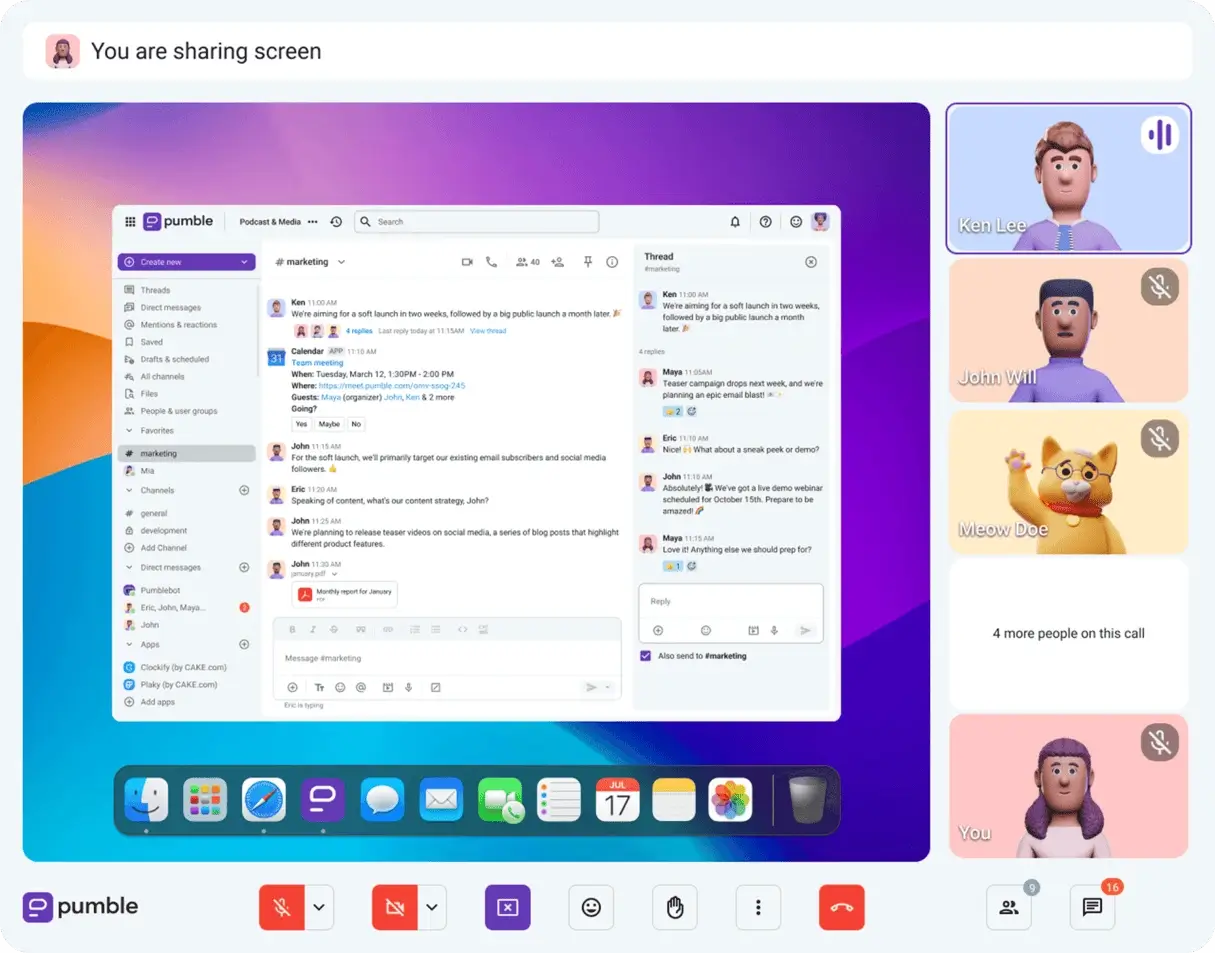Stop sharing screen with purple button
Screen dimensions: 1215x953
tap(507, 908)
